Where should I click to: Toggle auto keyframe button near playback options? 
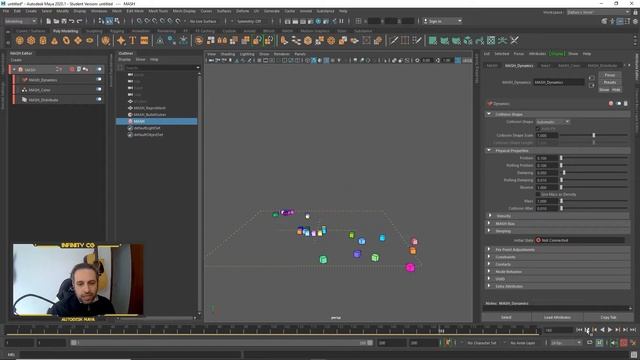[624, 343]
